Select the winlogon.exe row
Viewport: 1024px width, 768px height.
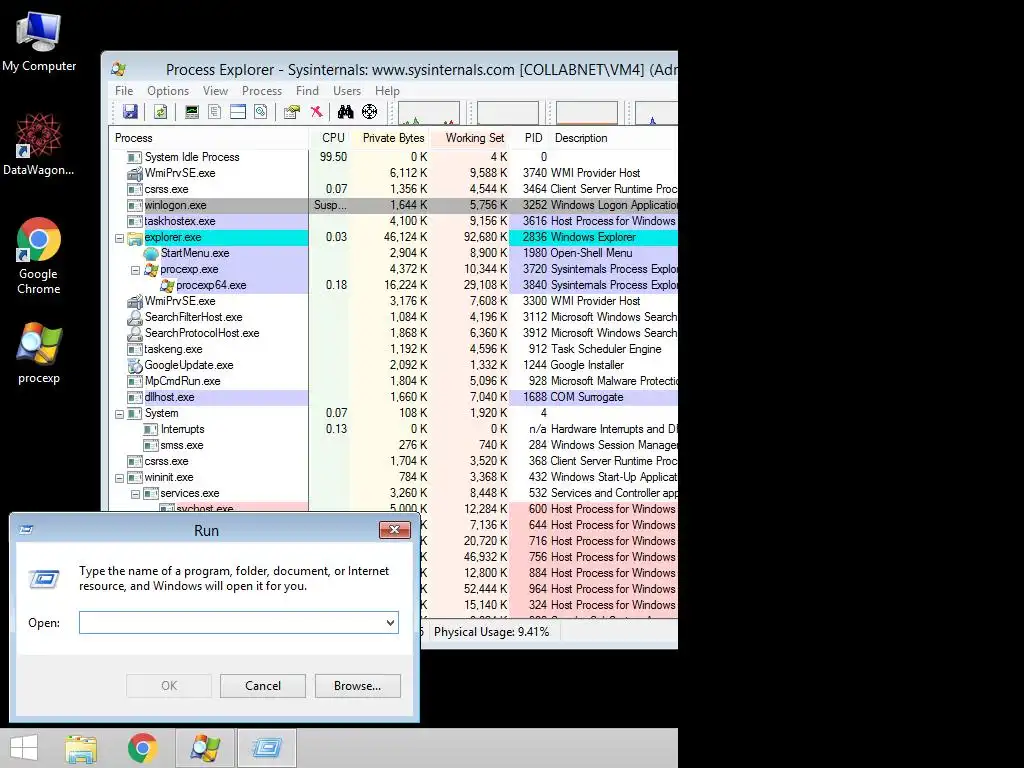393,205
